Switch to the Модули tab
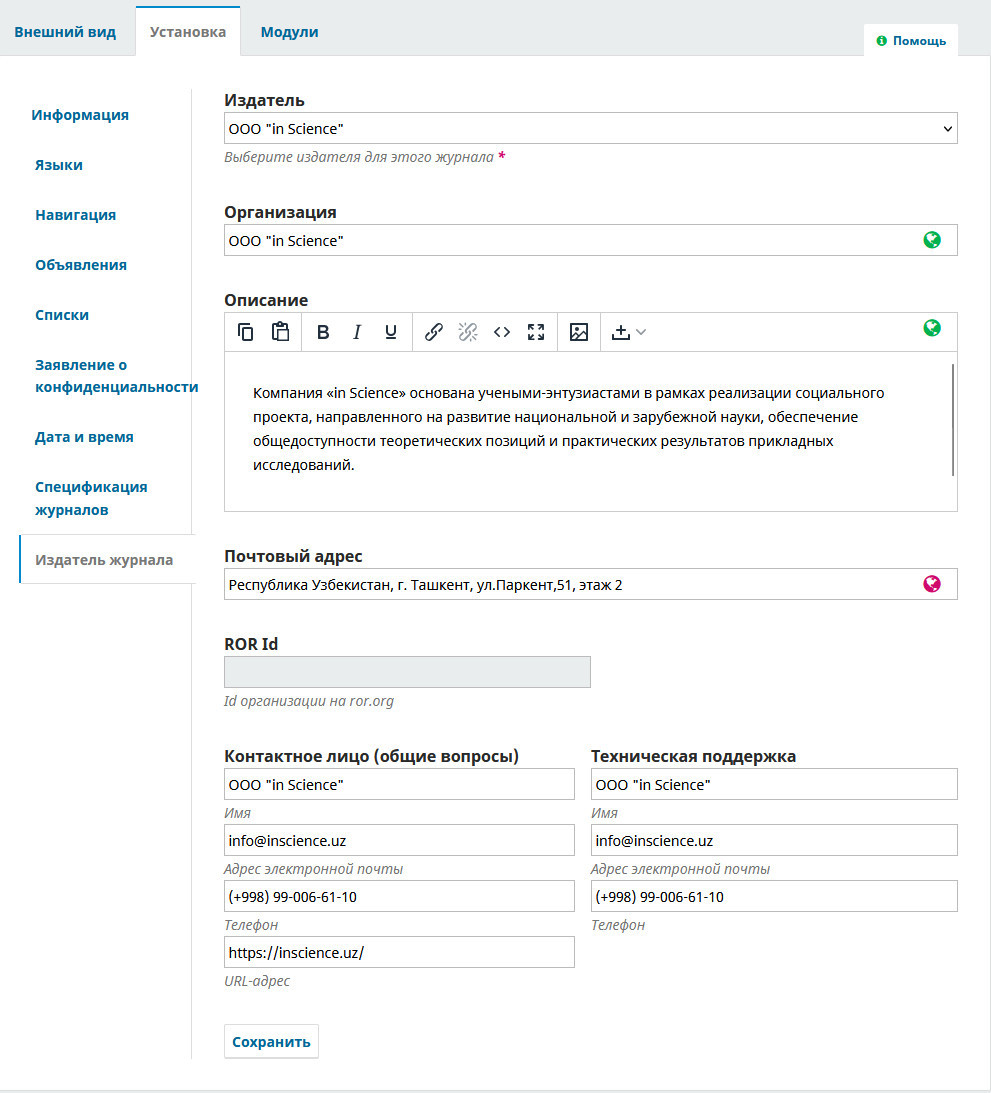This screenshot has height=1093, width=991. pyautogui.click(x=289, y=32)
